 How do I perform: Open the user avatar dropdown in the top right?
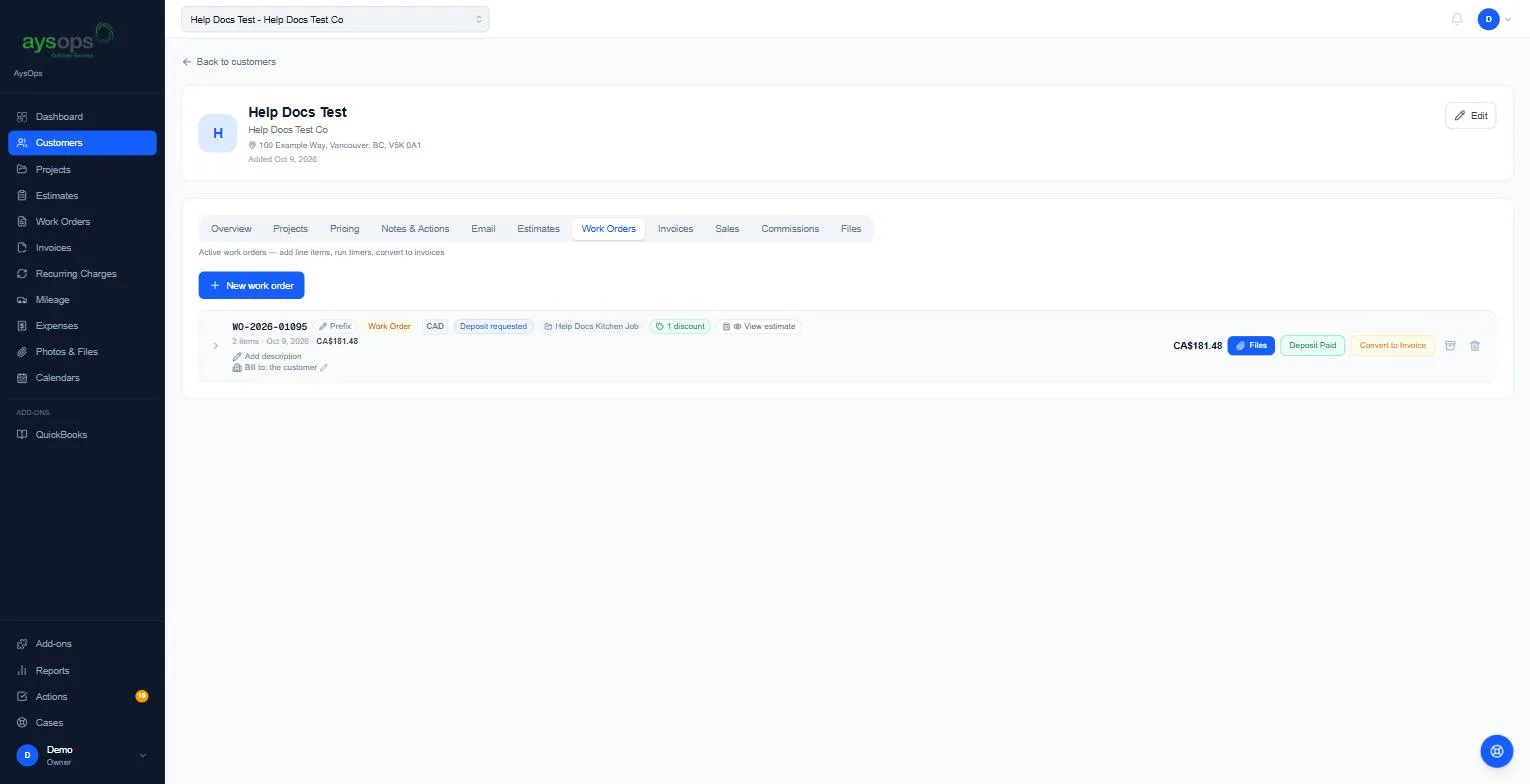pos(1494,19)
